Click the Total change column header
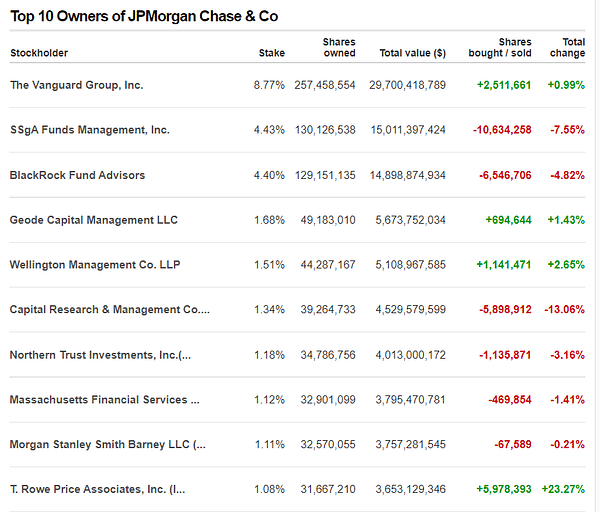The width and height of the screenshot is (600, 512). click(x=567, y=47)
